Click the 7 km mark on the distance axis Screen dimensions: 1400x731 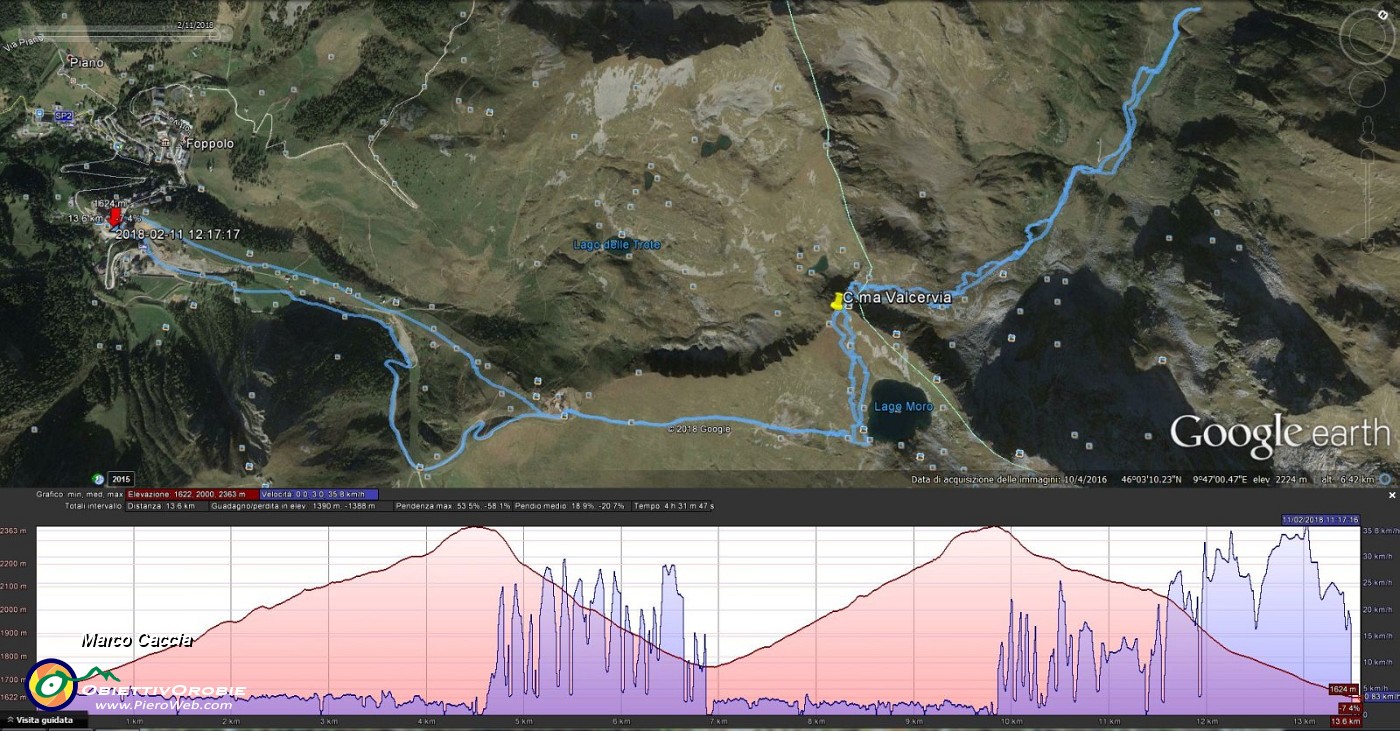[x=717, y=720]
